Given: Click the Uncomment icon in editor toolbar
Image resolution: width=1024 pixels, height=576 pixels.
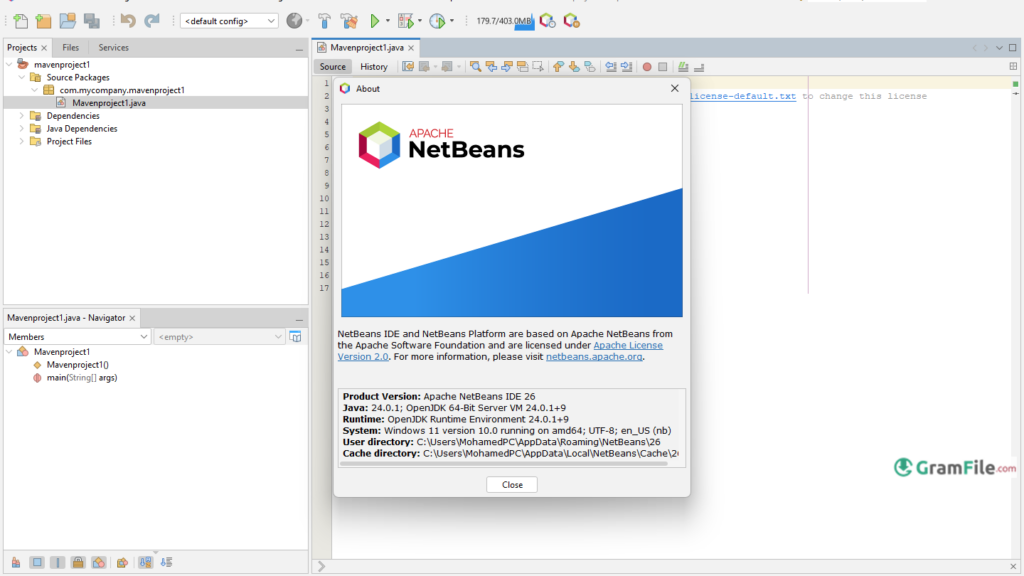Looking at the screenshot, I should pos(699,67).
